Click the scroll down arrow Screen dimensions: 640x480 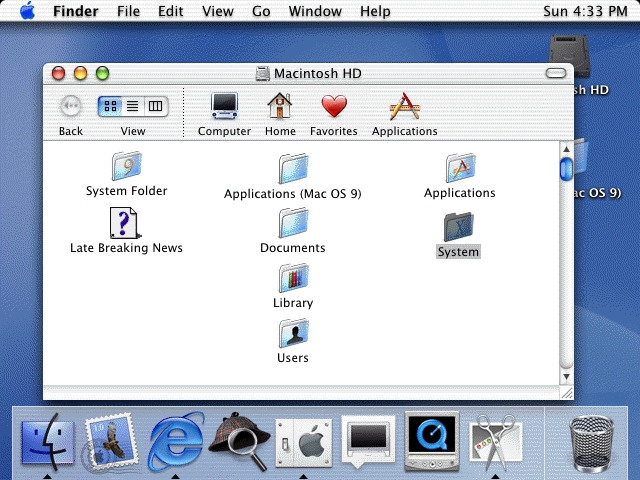[566, 377]
